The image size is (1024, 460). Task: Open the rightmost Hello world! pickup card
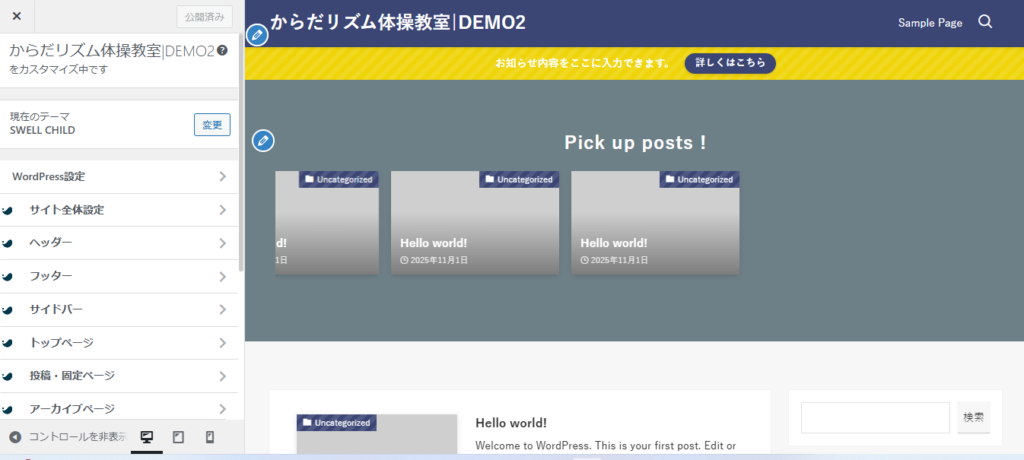coord(655,222)
